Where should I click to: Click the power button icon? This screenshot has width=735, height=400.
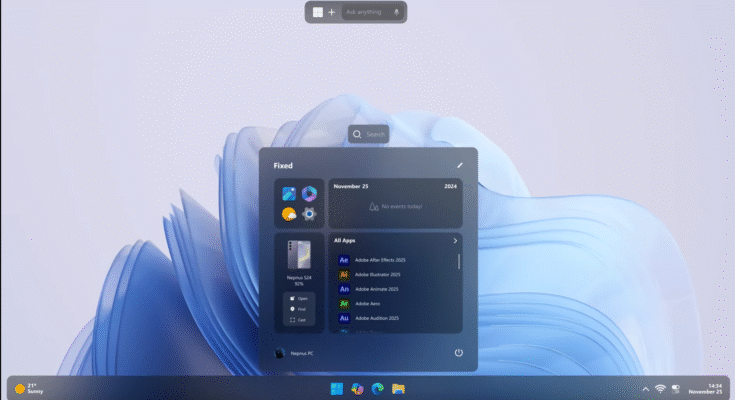458,353
